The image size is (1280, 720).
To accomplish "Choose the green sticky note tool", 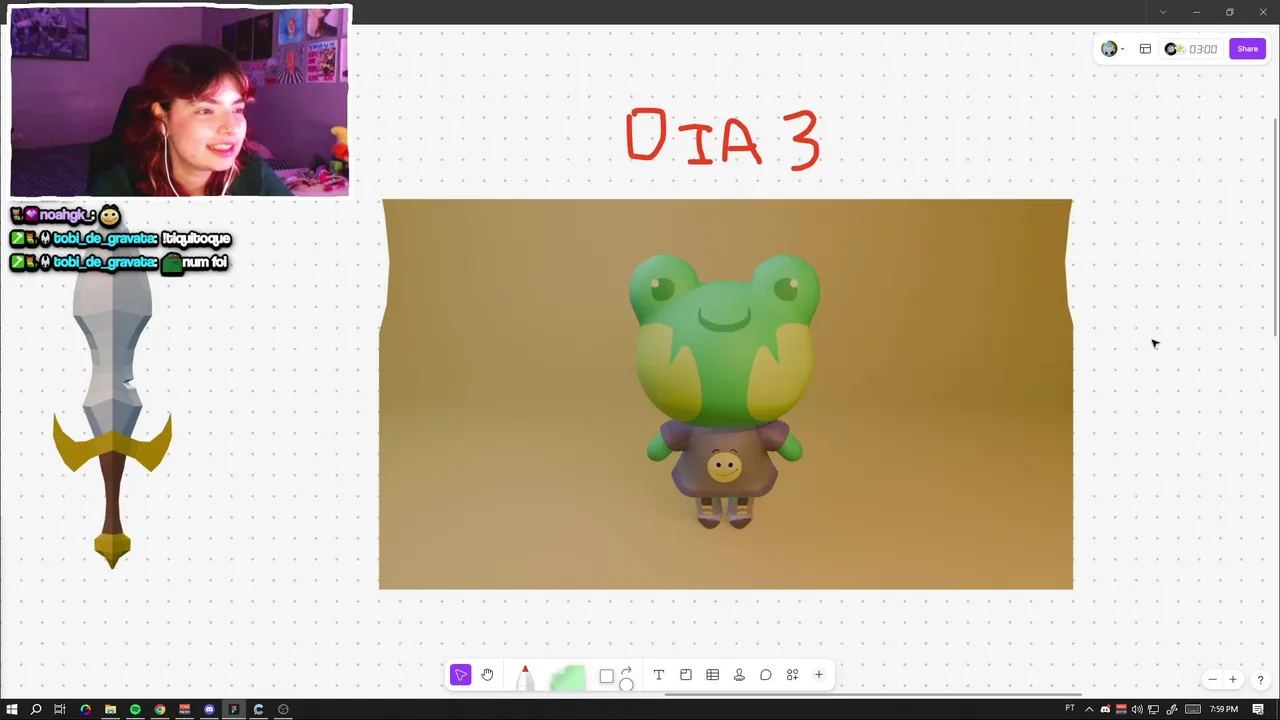I will point(568,678).
